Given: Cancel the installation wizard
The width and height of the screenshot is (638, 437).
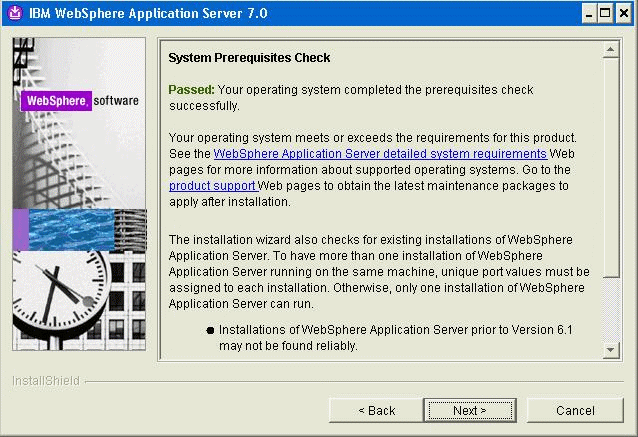Looking at the screenshot, I should tap(575, 410).
